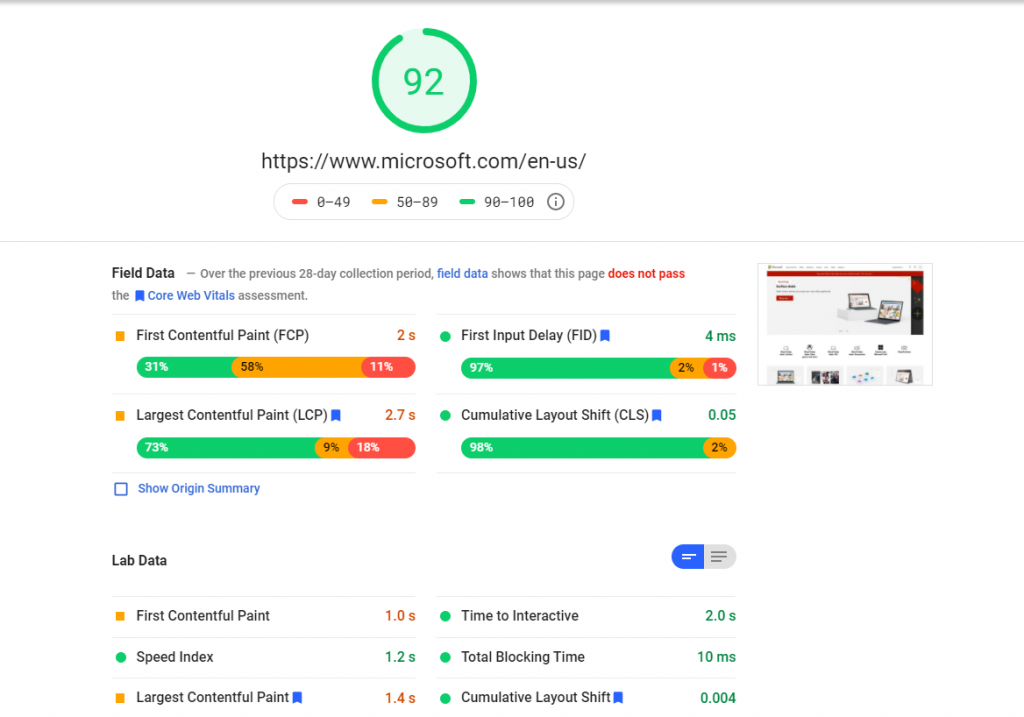Click the orange 50–89 legend marker

point(379,202)
